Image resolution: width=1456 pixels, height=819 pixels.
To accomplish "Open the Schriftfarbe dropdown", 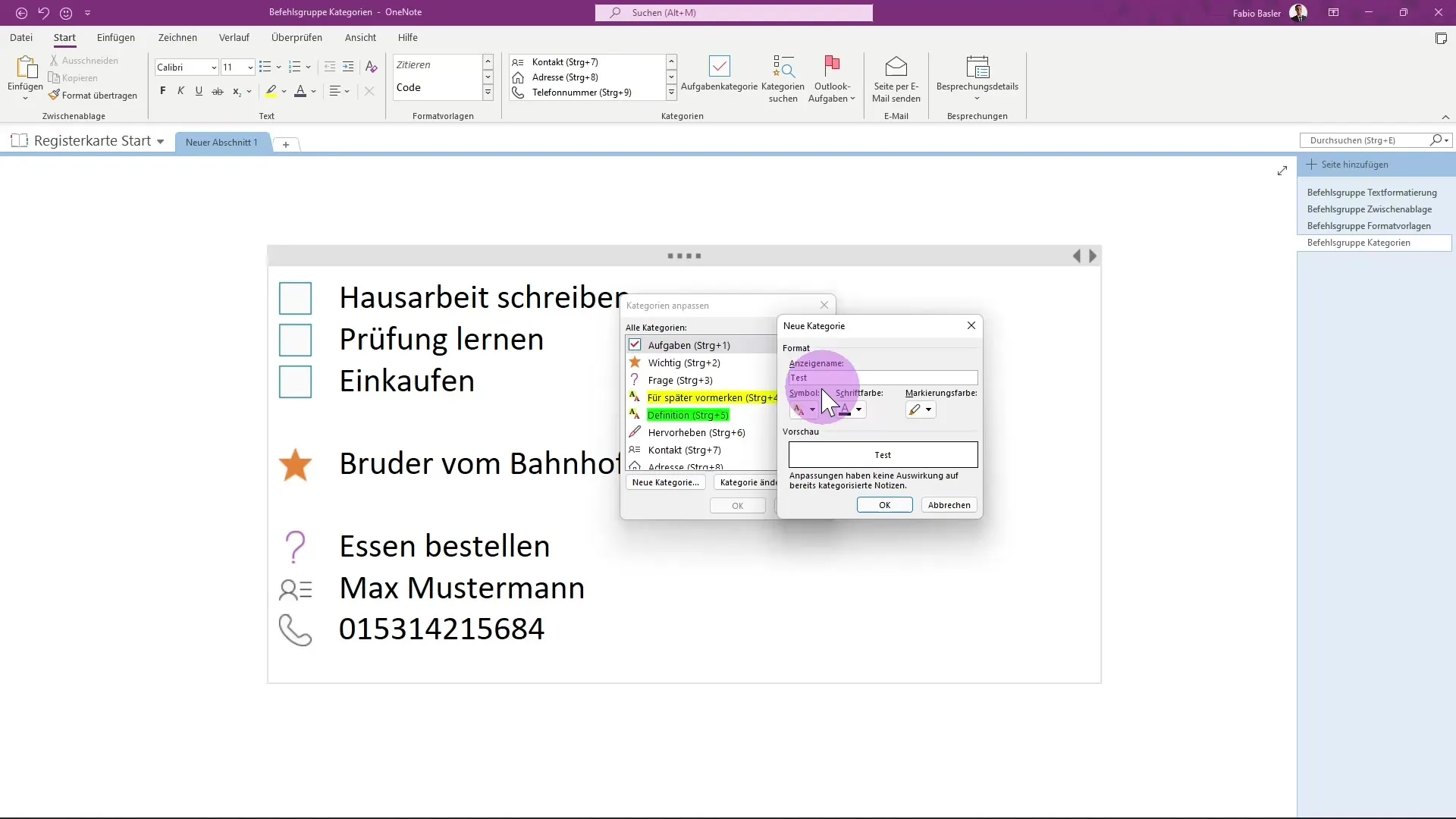I will (x=858, y=409).
